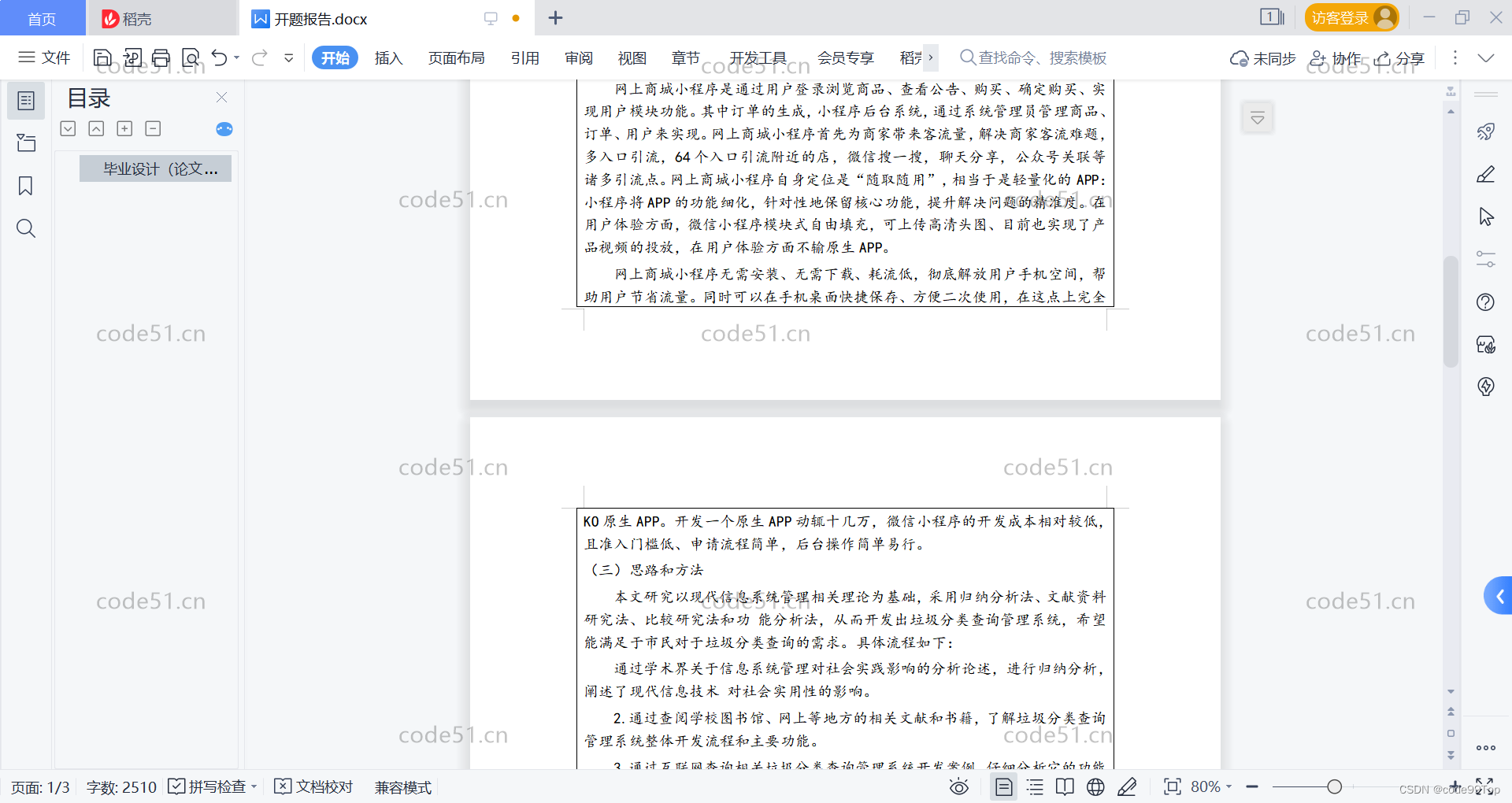Click the zoom slider handle
This screenshot has width=1512, height=803.
coord(1334,786)
